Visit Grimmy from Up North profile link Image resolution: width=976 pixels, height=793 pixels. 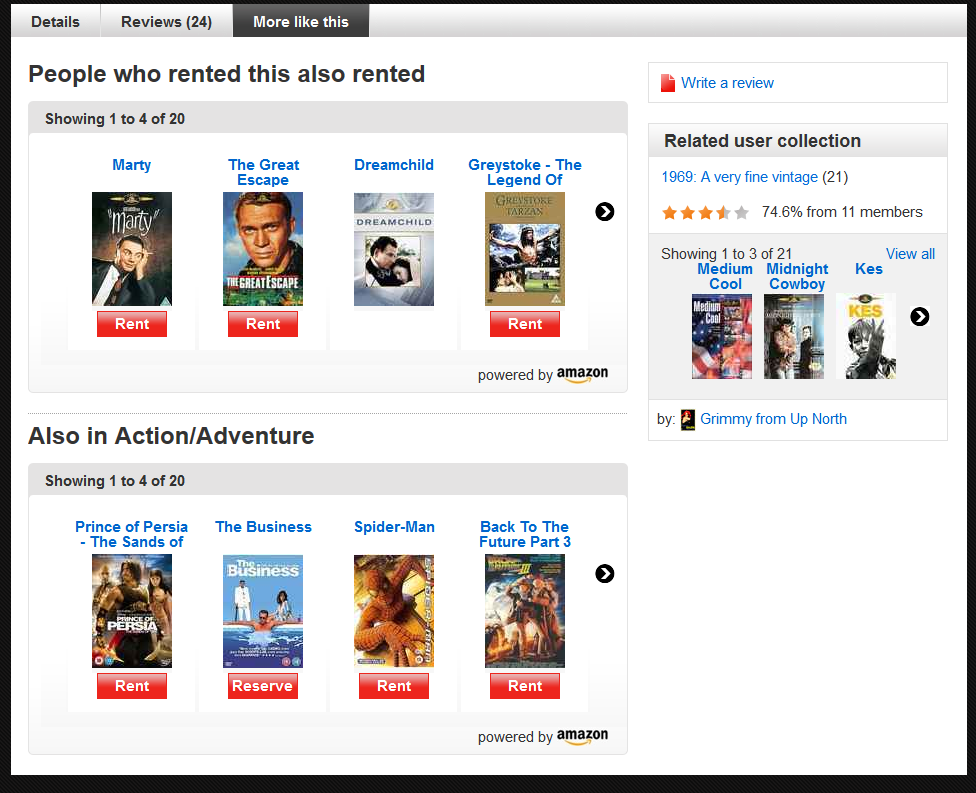(773, 419)
